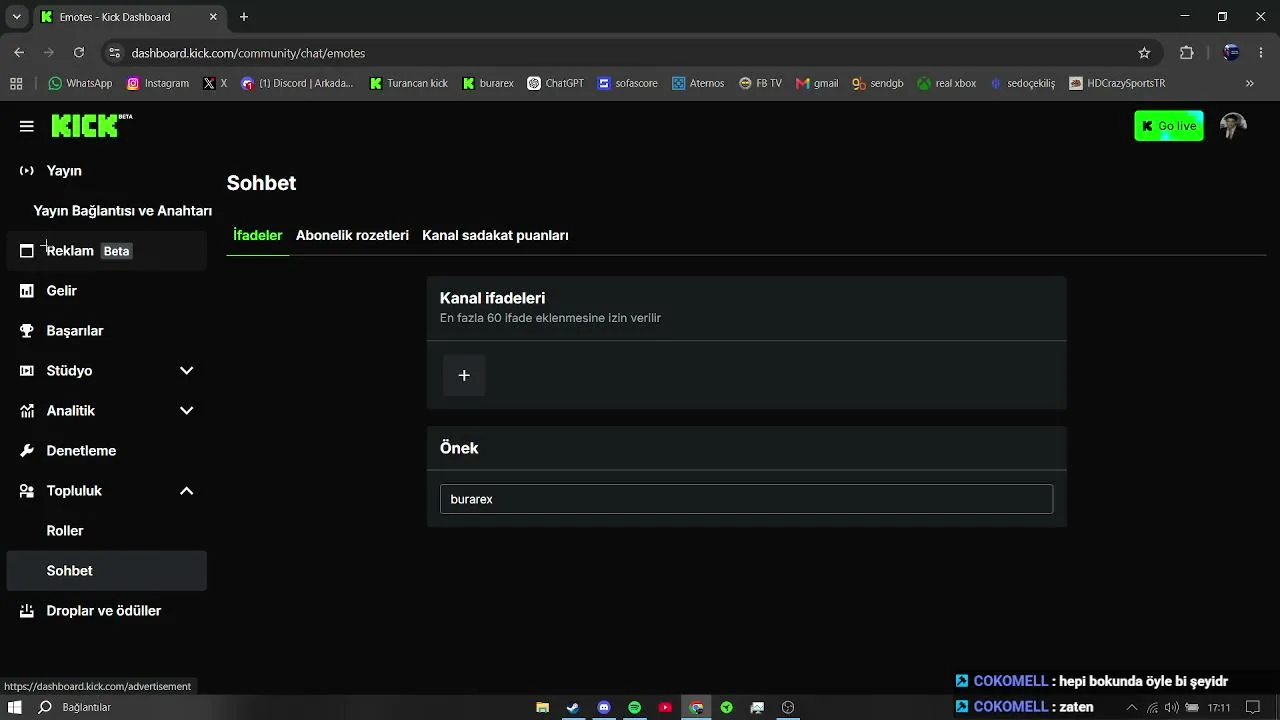Open Steam from the taskbar
This screenshot has height=720, width=1280.
(573, 707)
